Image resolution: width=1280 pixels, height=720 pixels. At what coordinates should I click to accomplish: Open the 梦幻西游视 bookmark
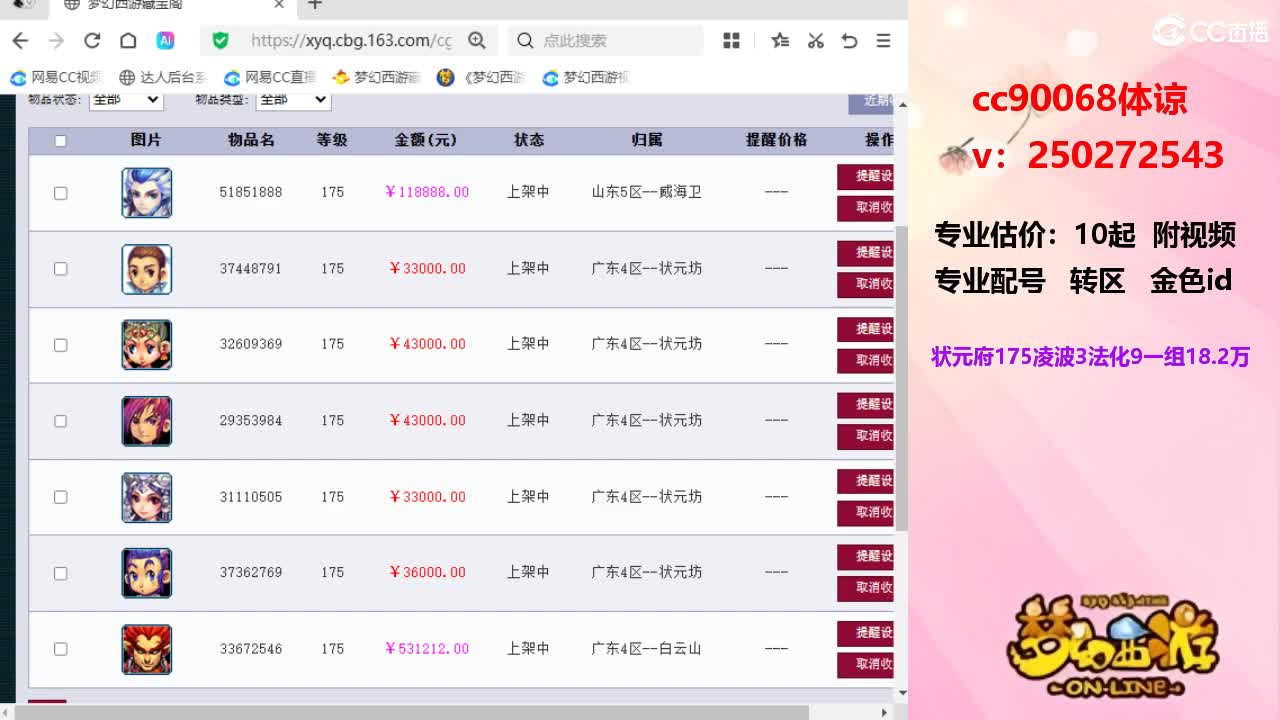pos(586,77)
